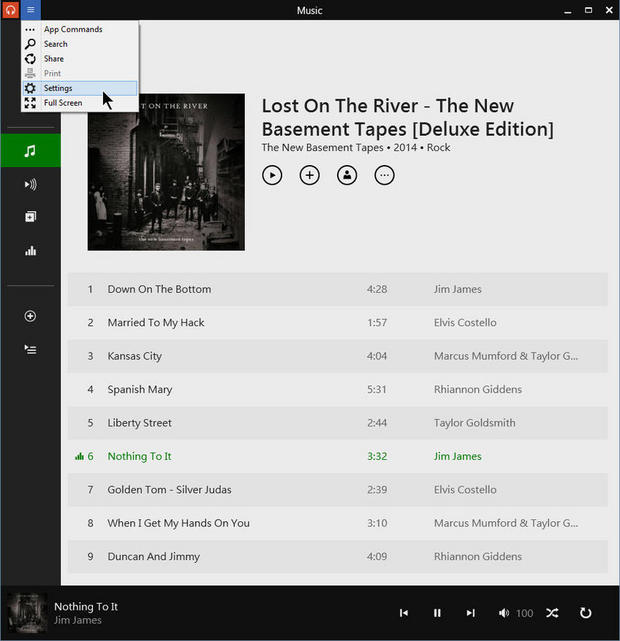
Task: Open the explore albums sidebar icon
Action: pyautogui.click(x=30, y=217)
